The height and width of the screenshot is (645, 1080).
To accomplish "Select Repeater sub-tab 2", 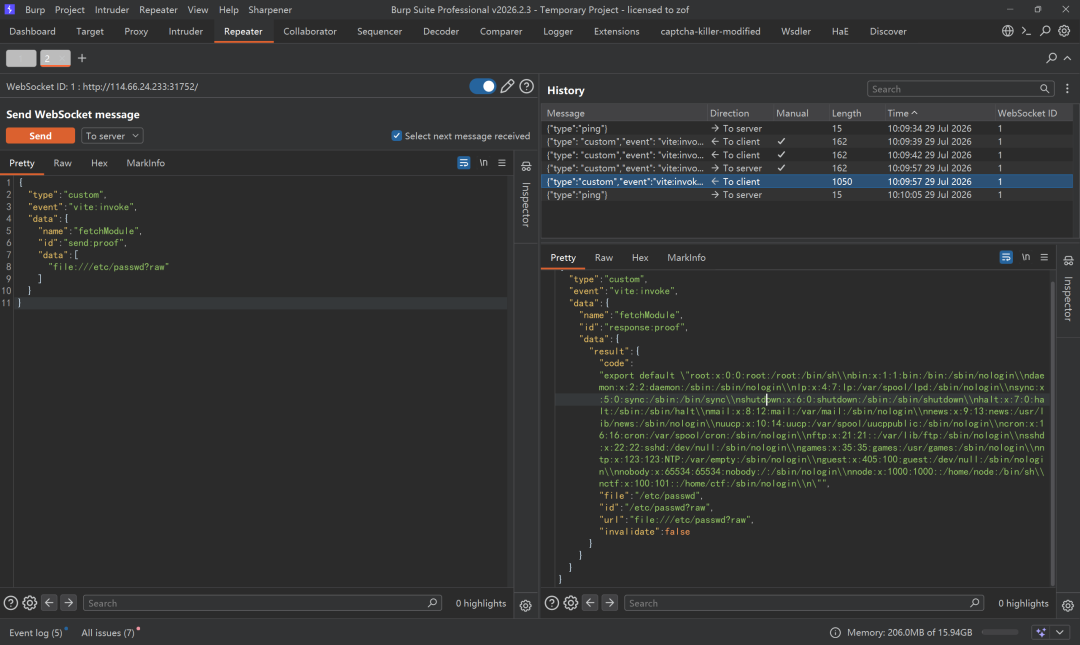I will [x=55, y=59].
